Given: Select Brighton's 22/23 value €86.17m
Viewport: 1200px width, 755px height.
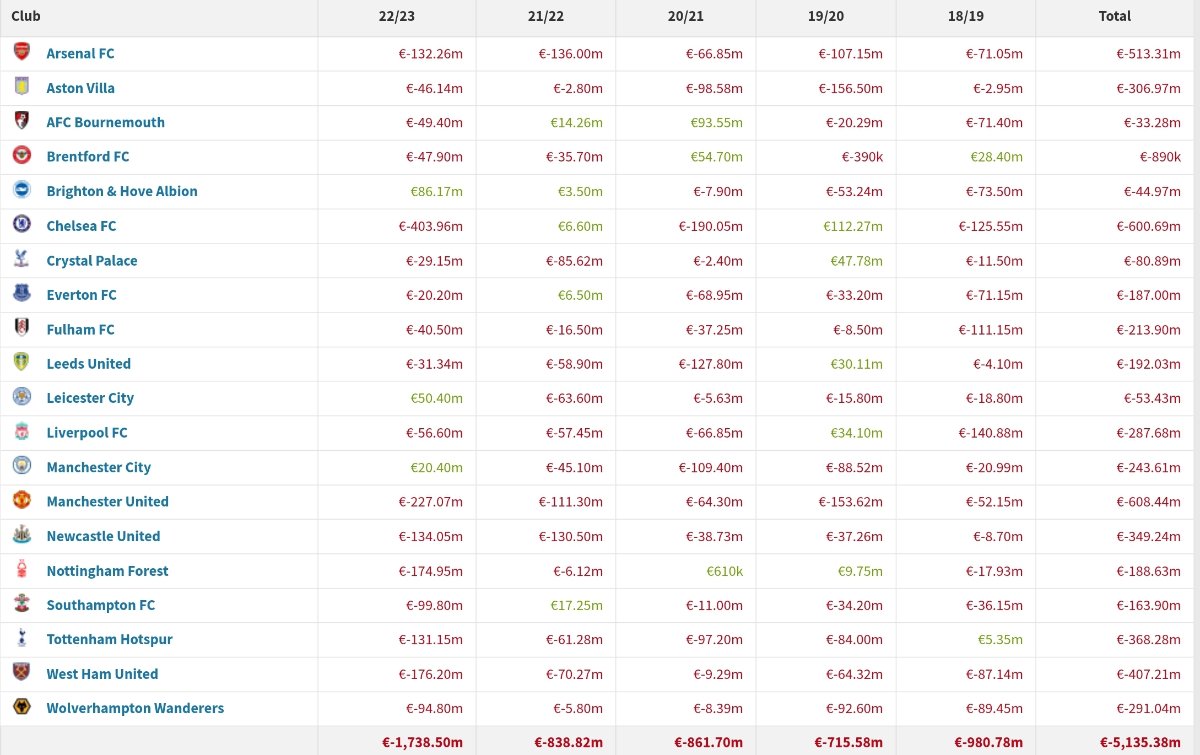Looking at the screenshot, I should 437,191.
